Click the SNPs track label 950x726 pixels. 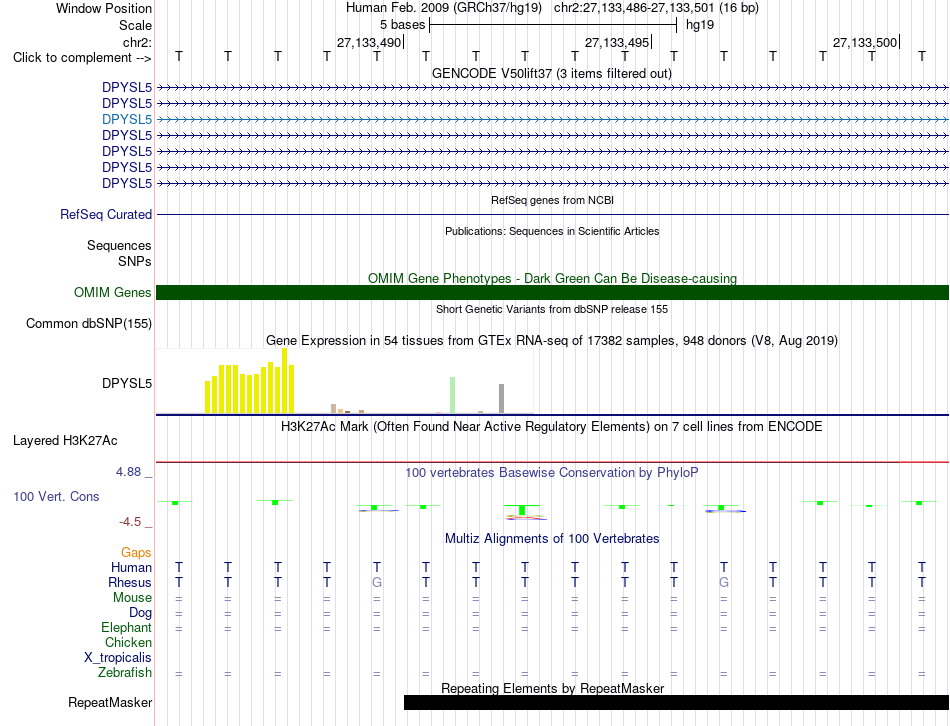click(x=135, y=261)
